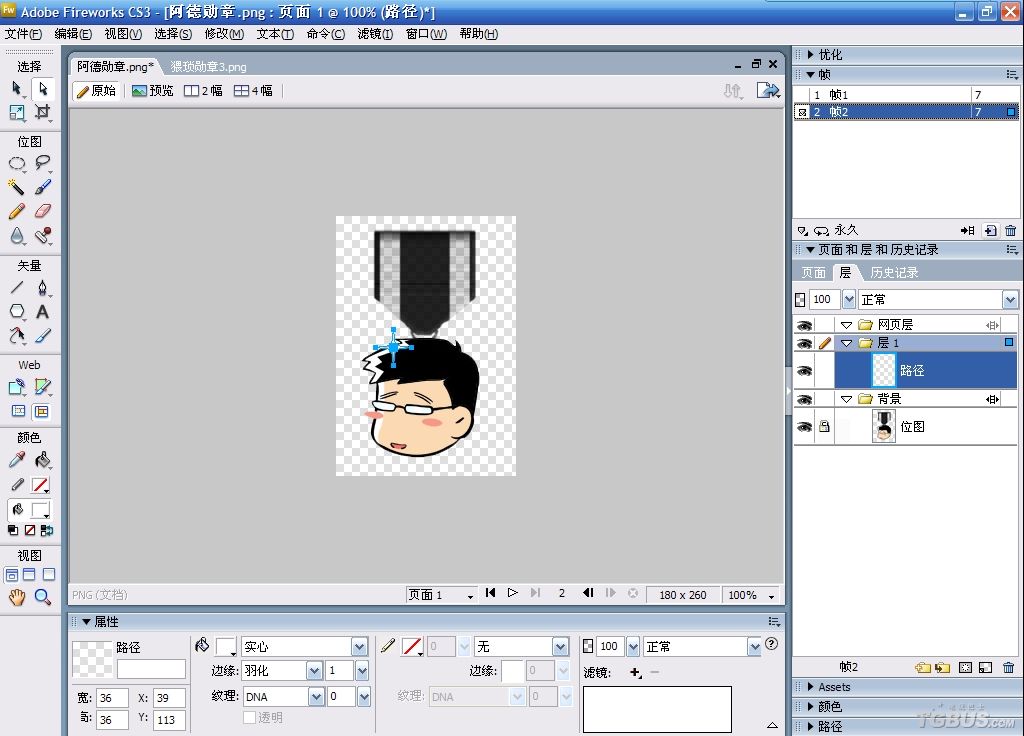
Task: Select the Eraser tool
Action: click(x=43, y=212)
